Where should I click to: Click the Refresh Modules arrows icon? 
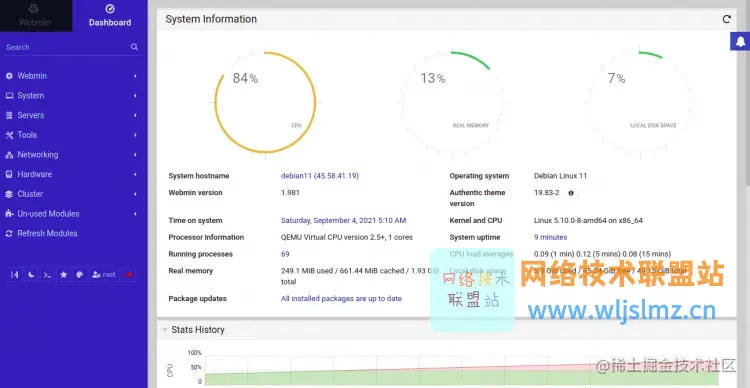pyautogui.click(x=9, y=233)
